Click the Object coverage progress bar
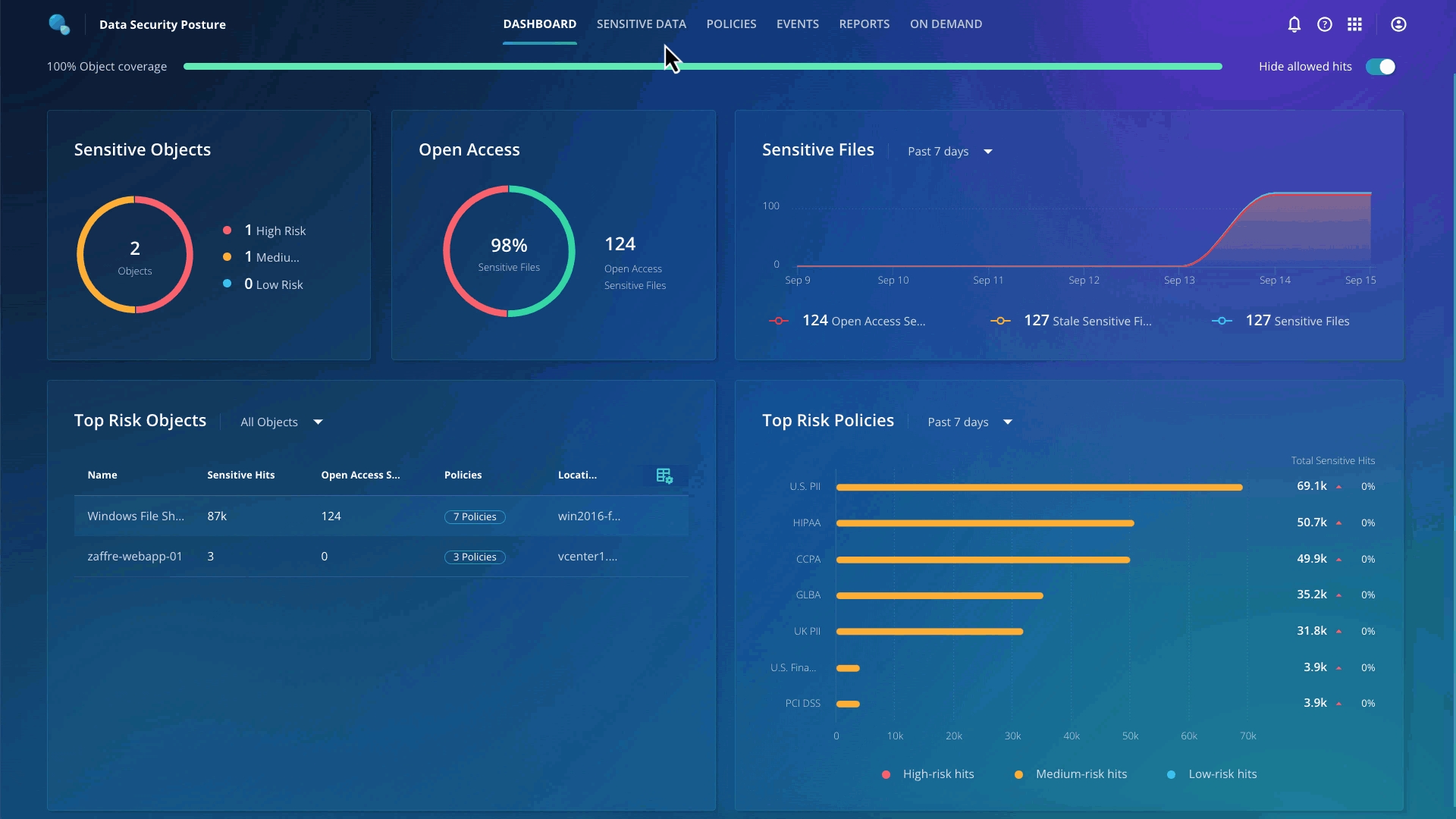This screenshot has height=819, width=1456. (x=702, y=67)
